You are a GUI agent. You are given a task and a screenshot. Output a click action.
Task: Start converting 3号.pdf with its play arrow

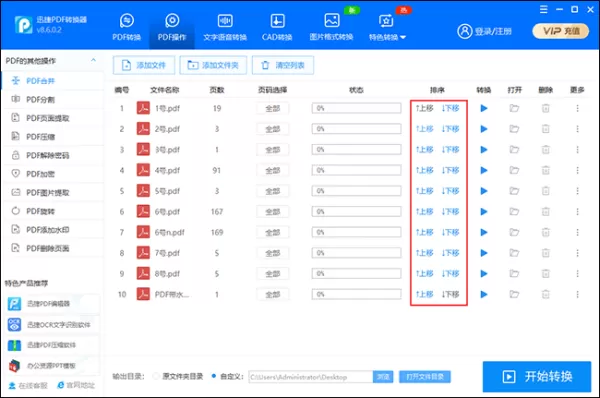pos(484,150)
